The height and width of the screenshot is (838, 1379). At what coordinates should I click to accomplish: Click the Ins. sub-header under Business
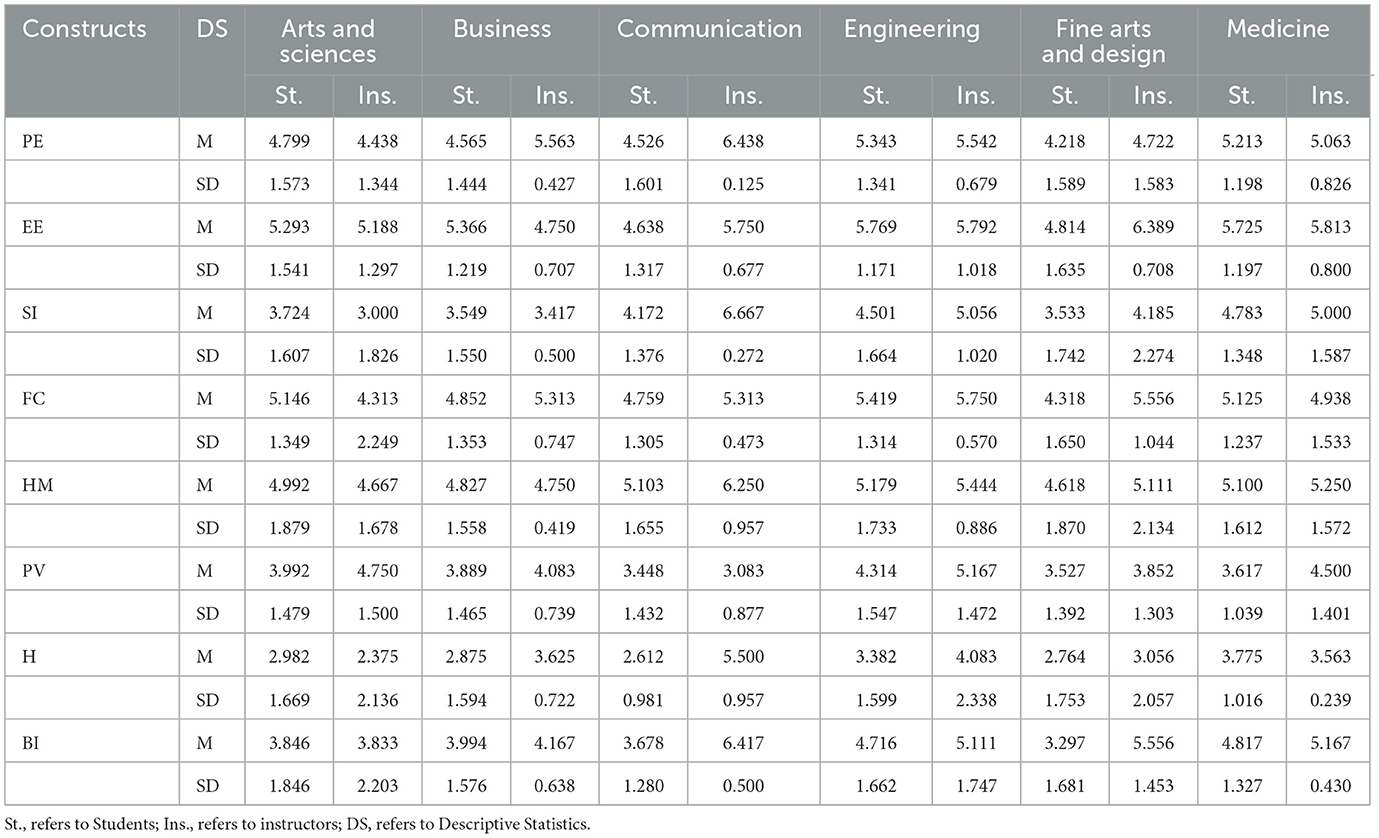(x=554, y=97)
